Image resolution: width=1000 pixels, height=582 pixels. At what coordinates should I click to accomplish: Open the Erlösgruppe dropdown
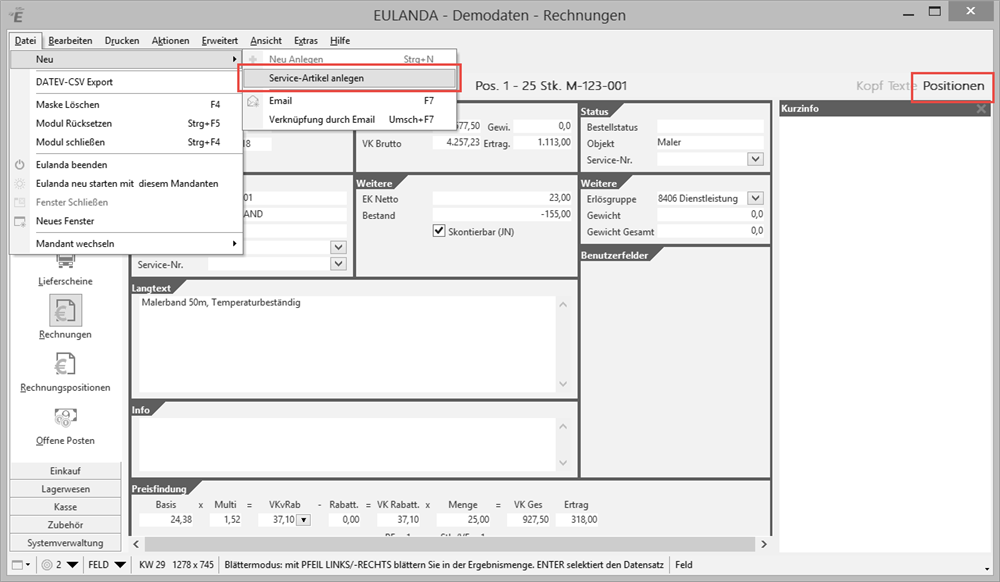(755, 198)
